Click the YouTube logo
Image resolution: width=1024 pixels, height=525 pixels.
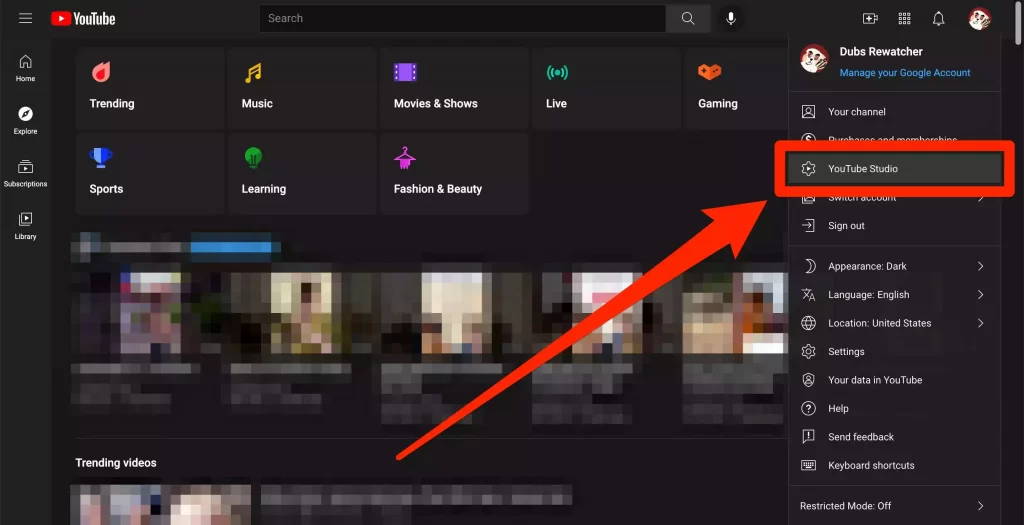click(x=83, y=18)
